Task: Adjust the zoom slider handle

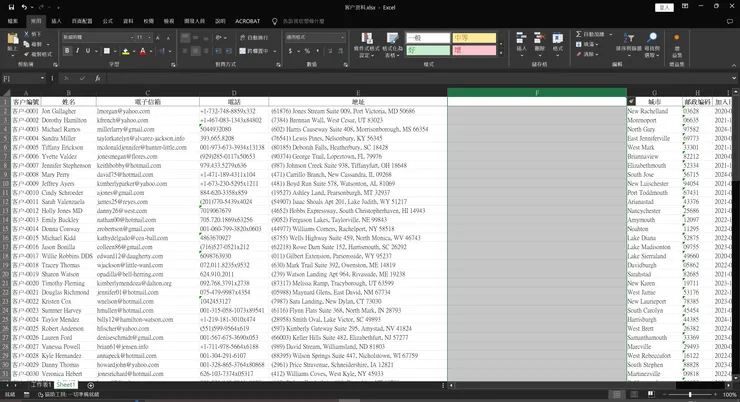Action: 690,394
